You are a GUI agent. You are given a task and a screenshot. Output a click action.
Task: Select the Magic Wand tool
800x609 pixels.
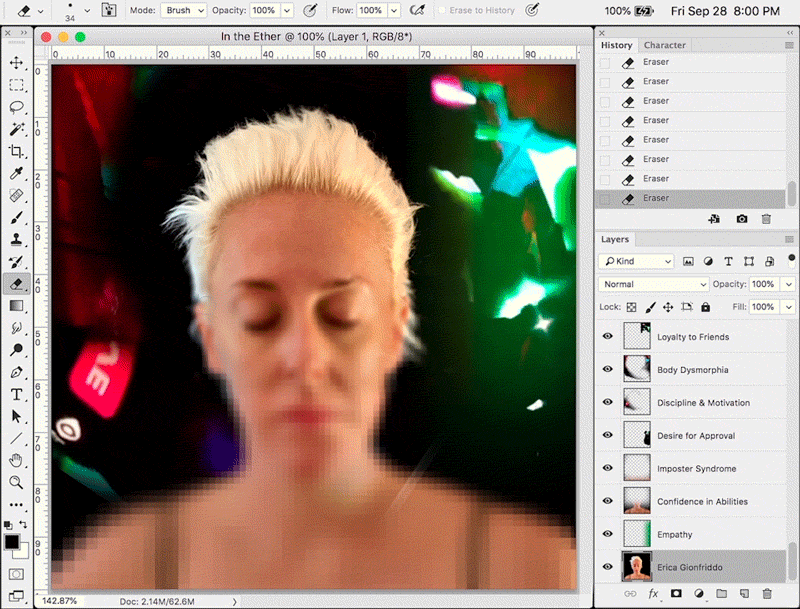click(x=16, y=129)
